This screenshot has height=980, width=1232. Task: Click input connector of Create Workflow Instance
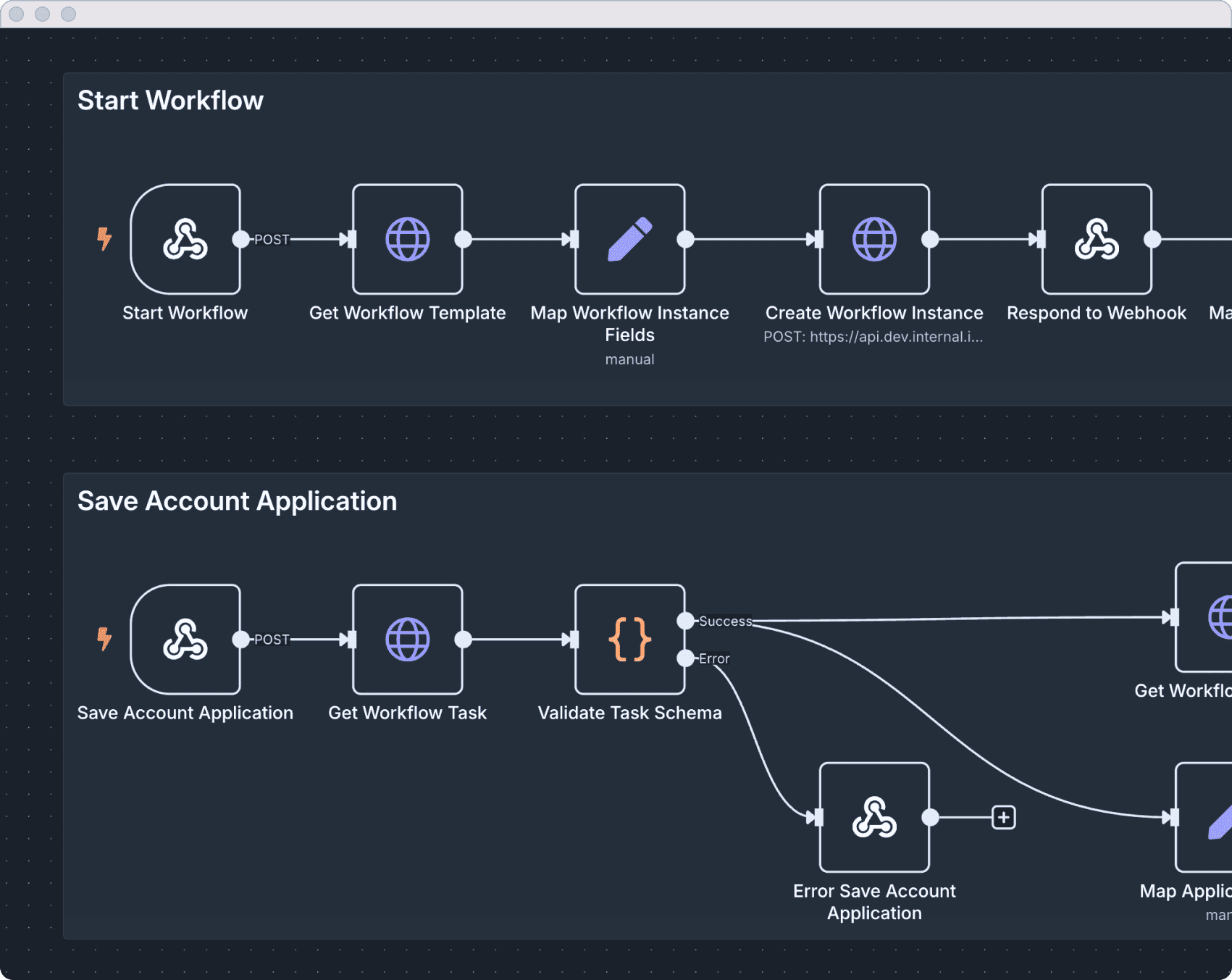[x=817, y=239]
